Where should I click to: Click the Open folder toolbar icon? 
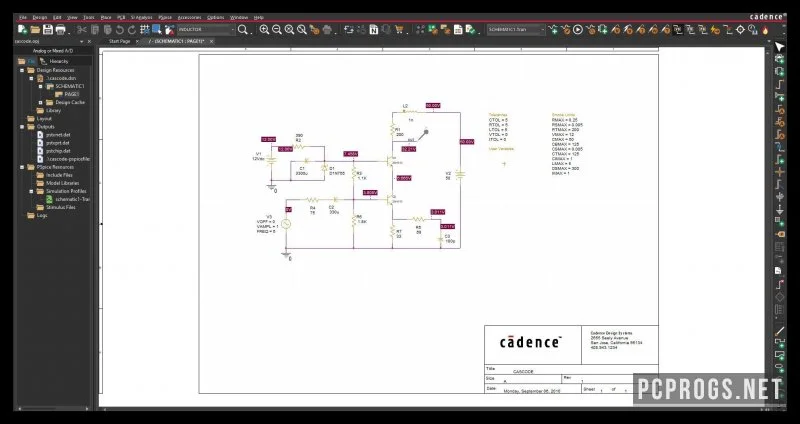(x=35, y=30)
